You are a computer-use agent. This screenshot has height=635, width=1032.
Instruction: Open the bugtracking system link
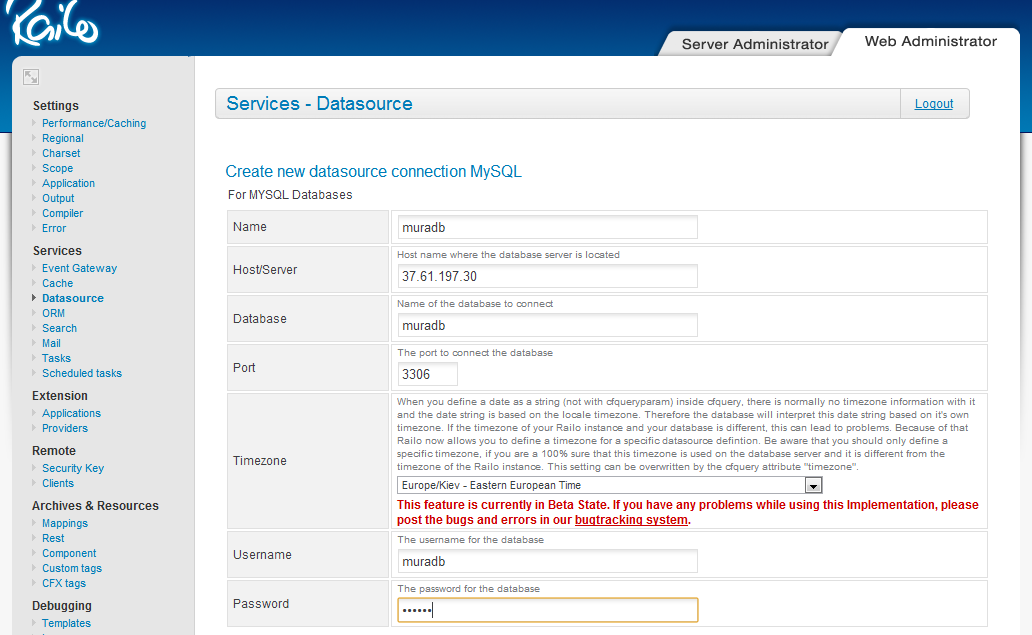click(631, 520)
